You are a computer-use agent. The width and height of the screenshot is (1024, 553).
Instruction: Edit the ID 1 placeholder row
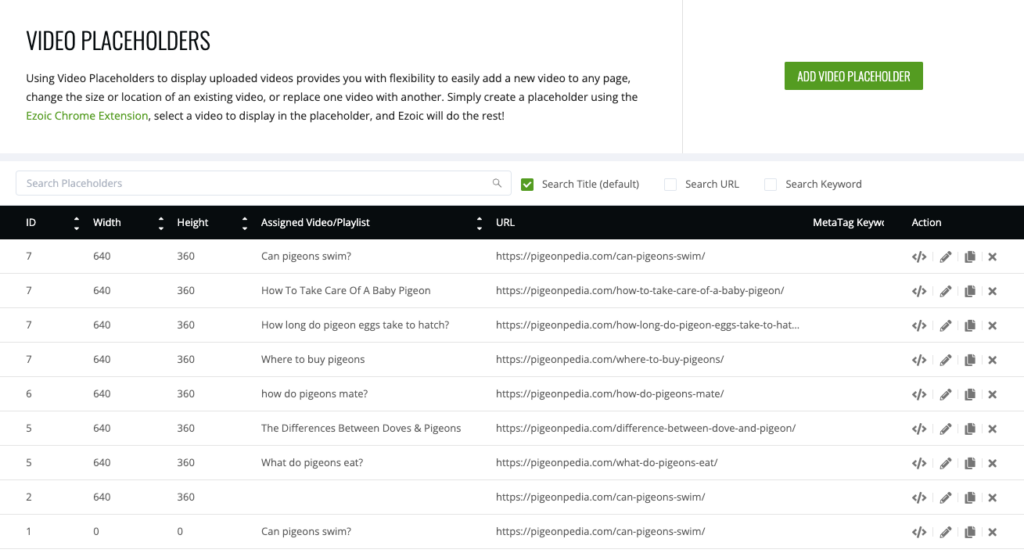point(945,532)
